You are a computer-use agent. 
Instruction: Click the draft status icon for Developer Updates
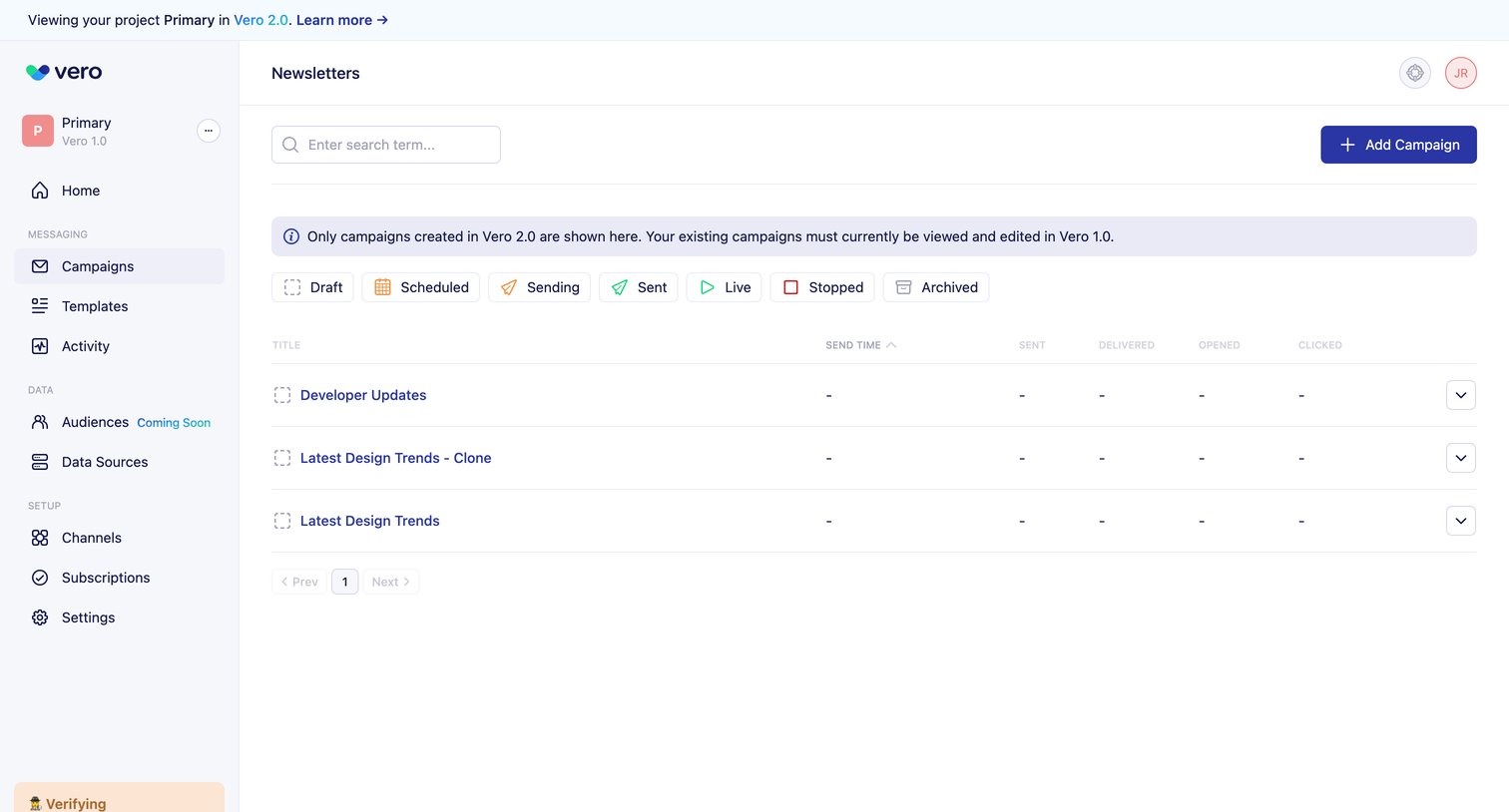click(282, 395)
